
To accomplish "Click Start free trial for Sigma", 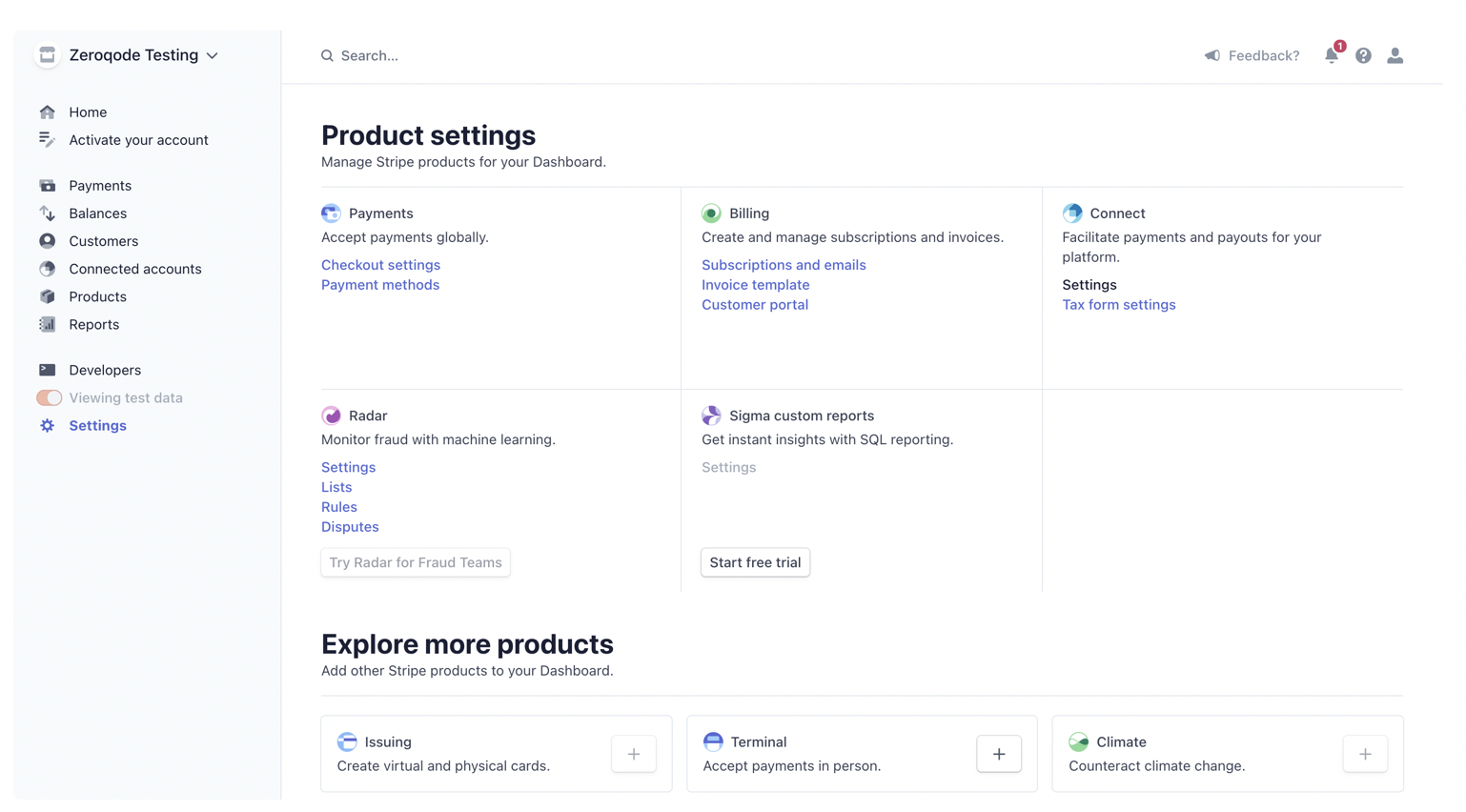I will coord(755,562).
